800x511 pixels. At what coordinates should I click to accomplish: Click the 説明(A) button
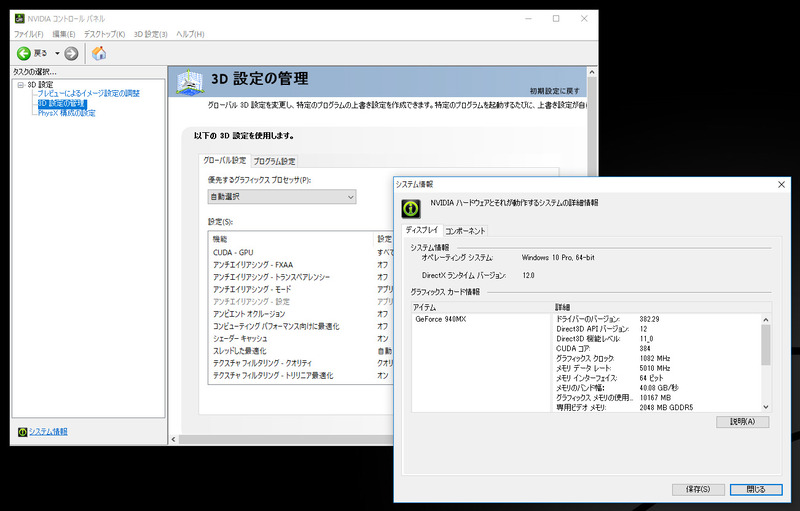click(742, 422)
